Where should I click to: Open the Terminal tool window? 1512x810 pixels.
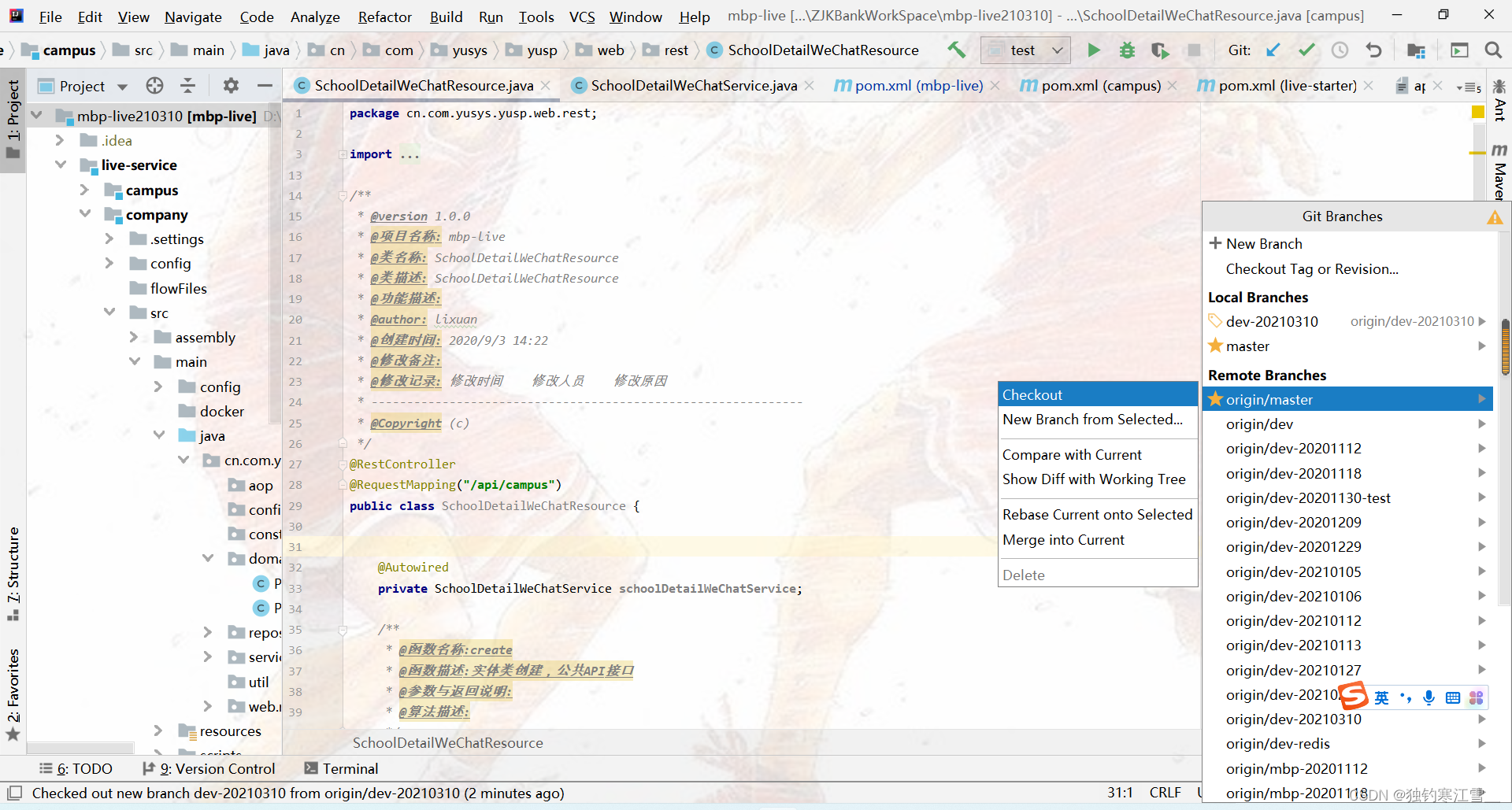(x=341, y=768)
